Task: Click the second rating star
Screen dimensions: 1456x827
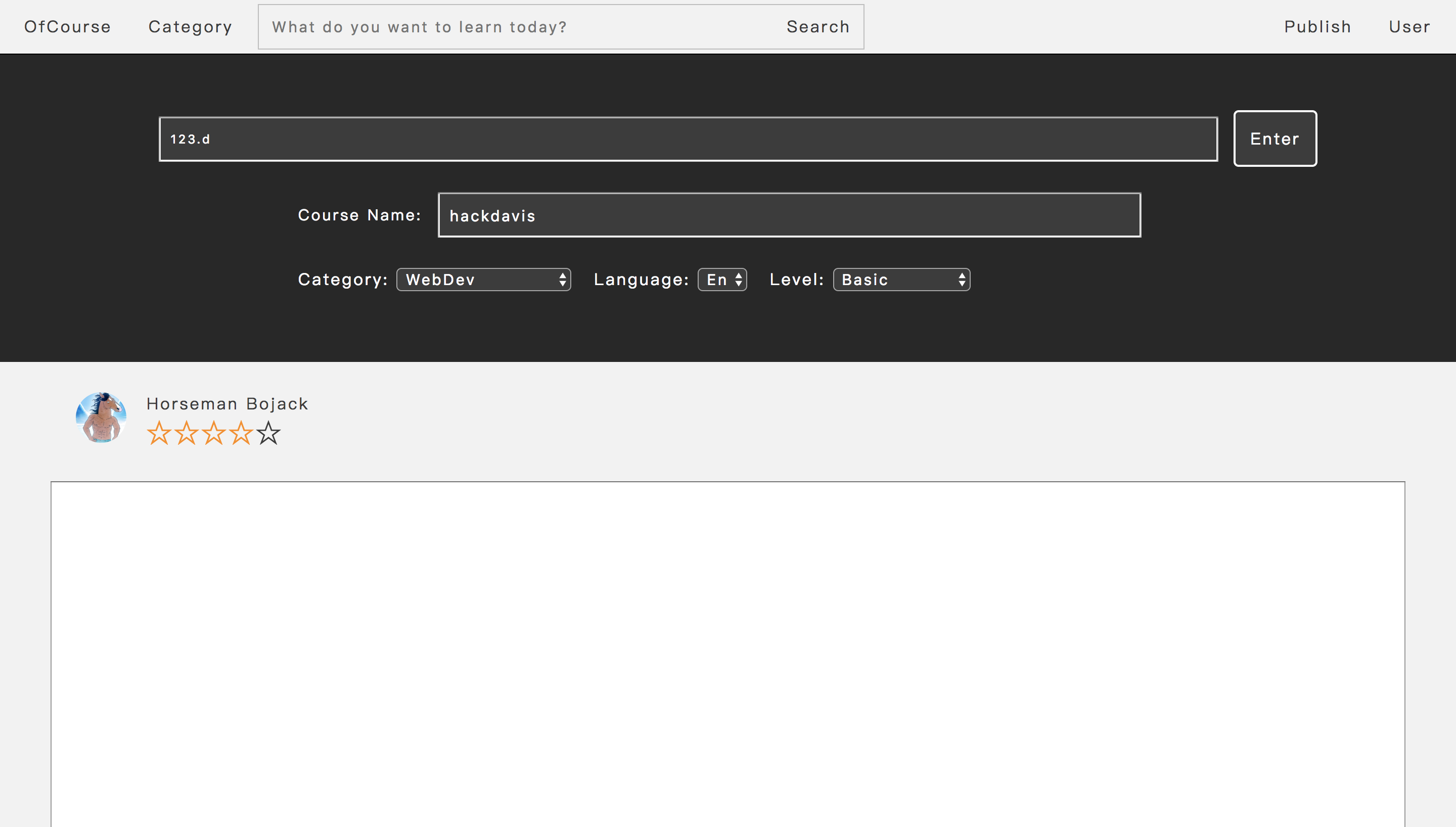Action: coord(186,433)
